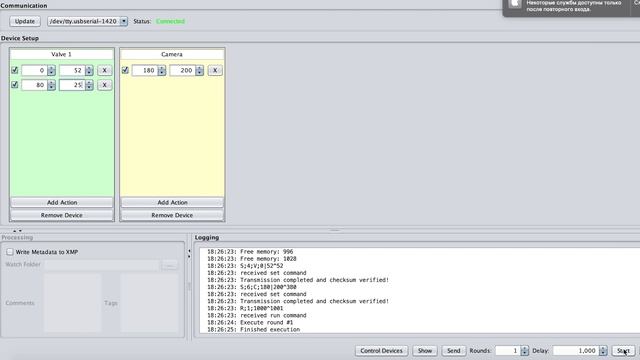Toggle second Valve 1 action checkbox
Image resolution: width=640 pixels, height=360 pixels.
(15, 84)
